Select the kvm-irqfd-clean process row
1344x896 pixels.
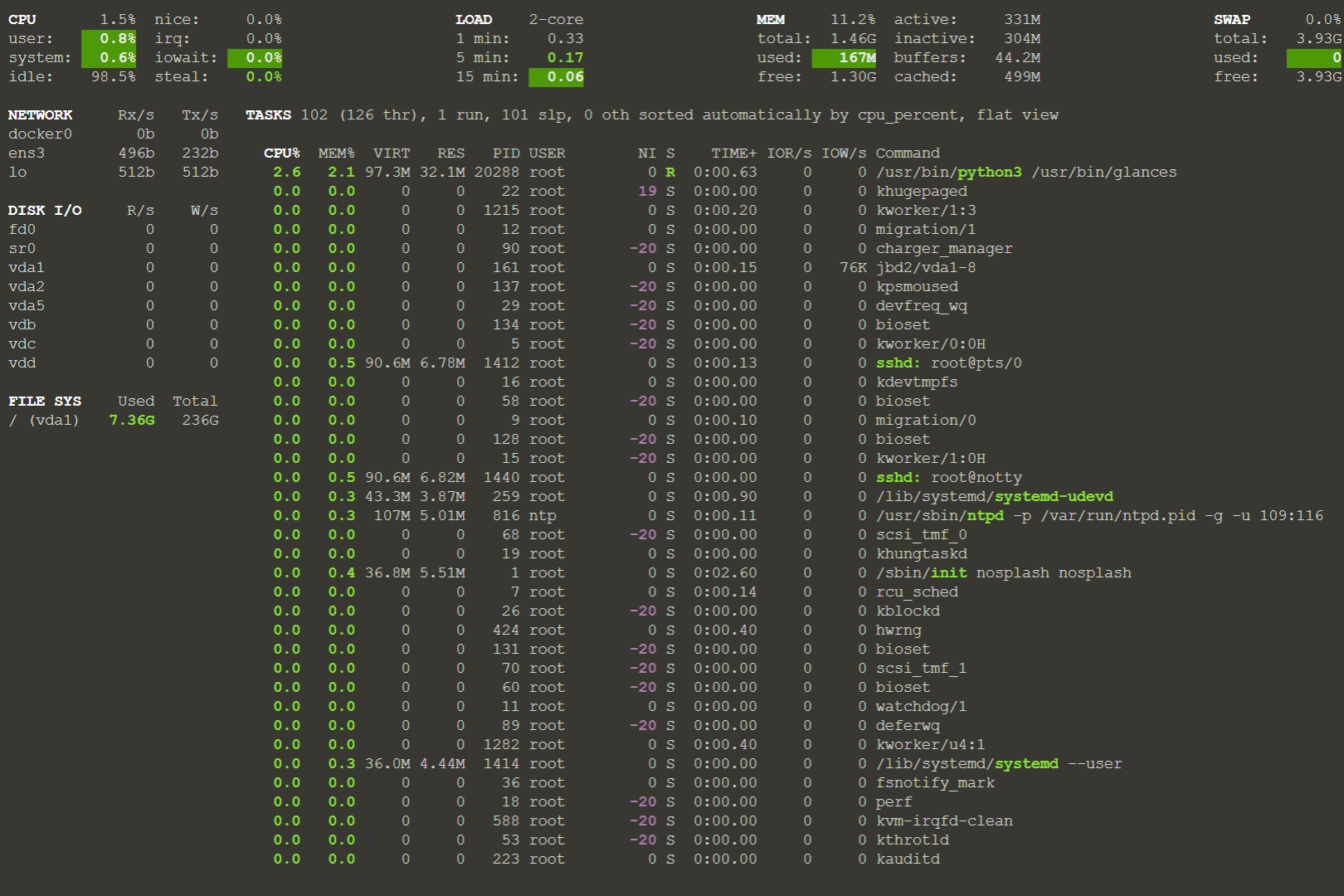[x=643, y=821]
